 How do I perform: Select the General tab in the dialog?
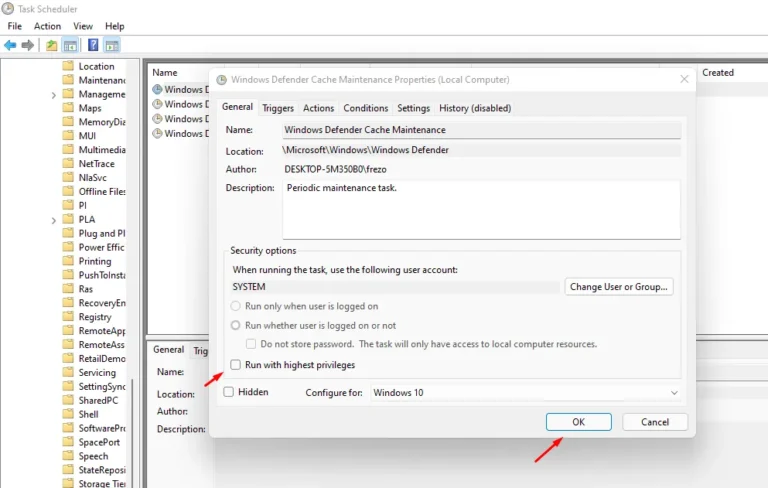point(237,107)
